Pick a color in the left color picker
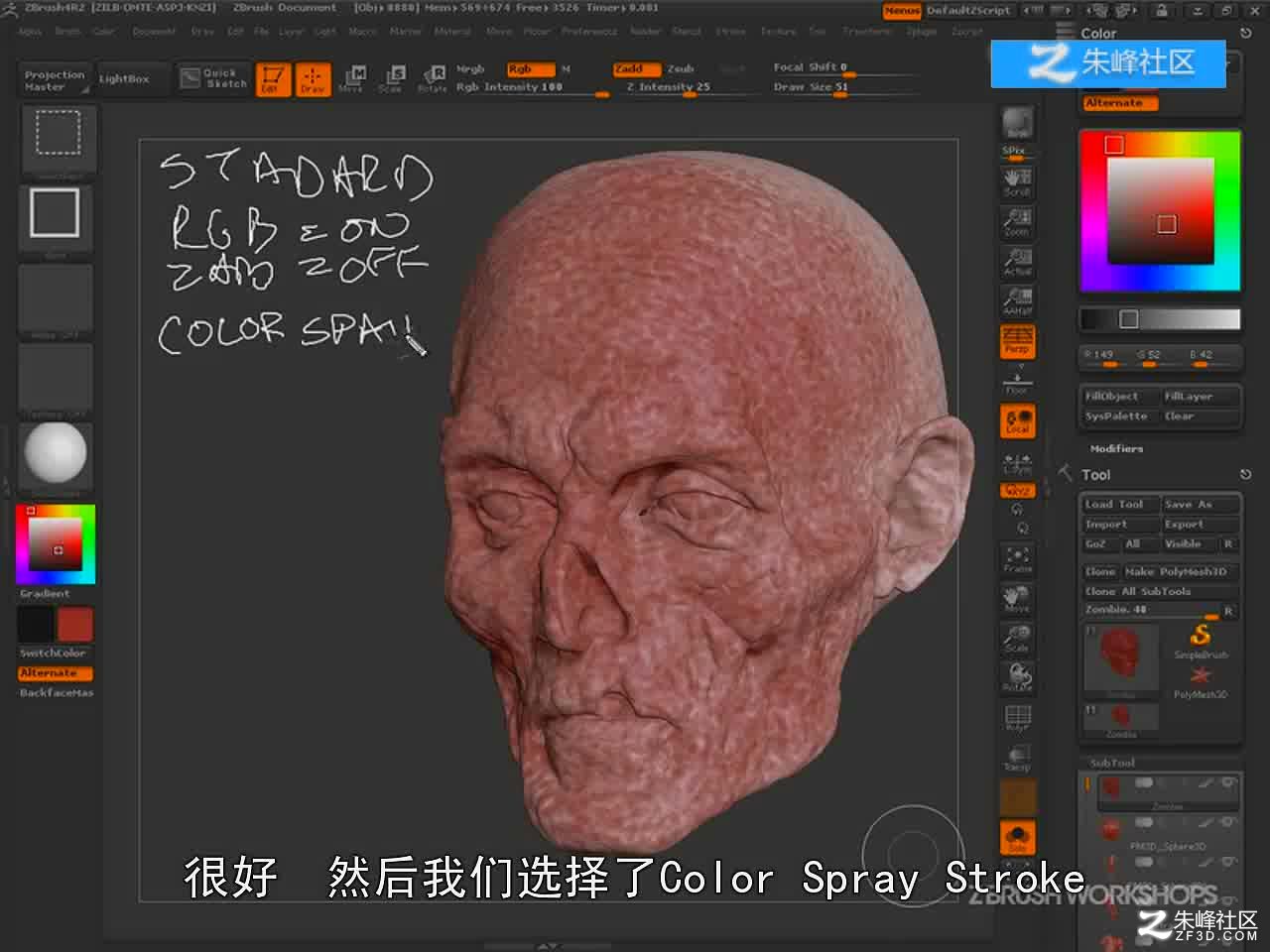1270x952 pixels. tap(56, 543)
